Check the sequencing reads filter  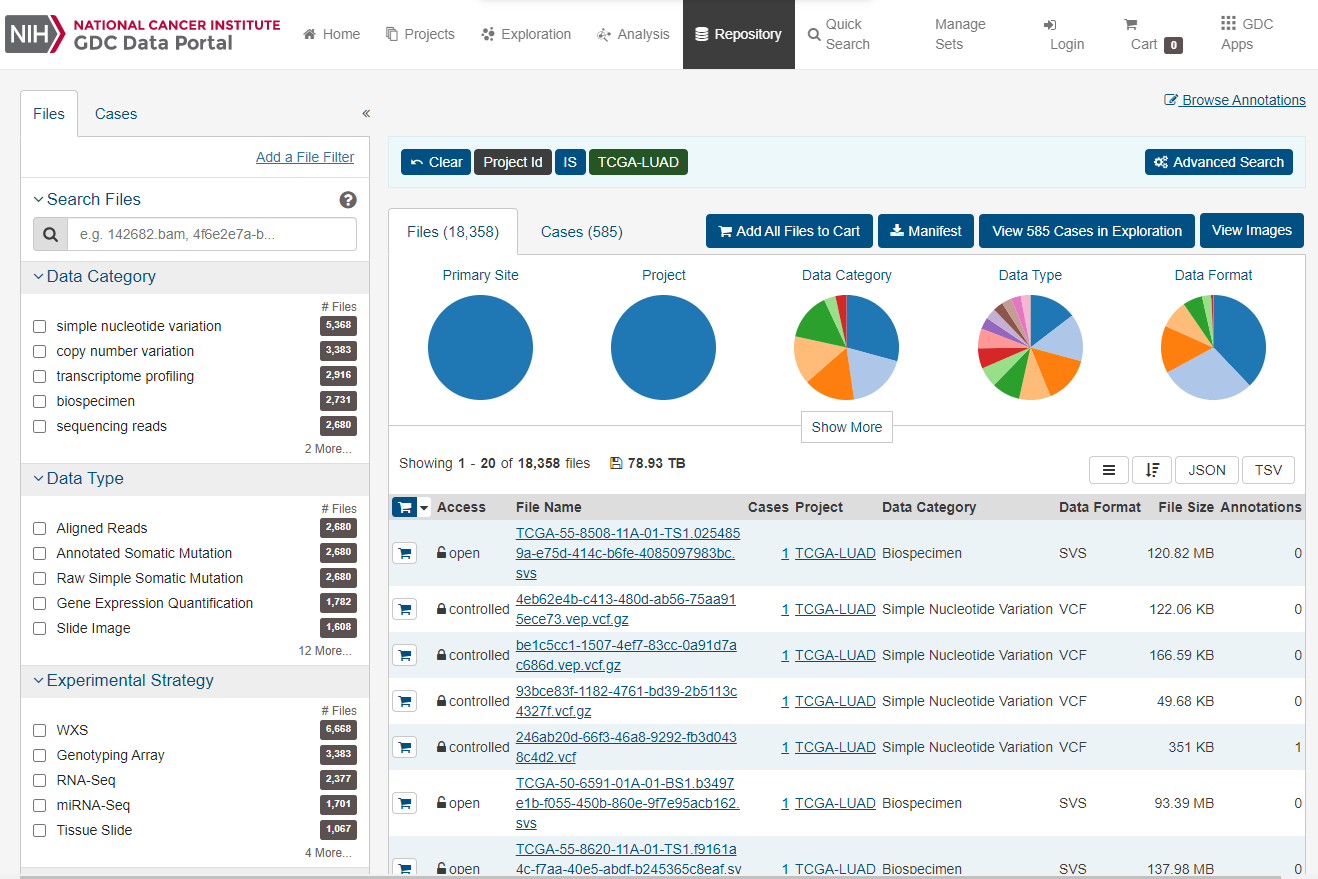pyautogui.click(x=39, y=426)
